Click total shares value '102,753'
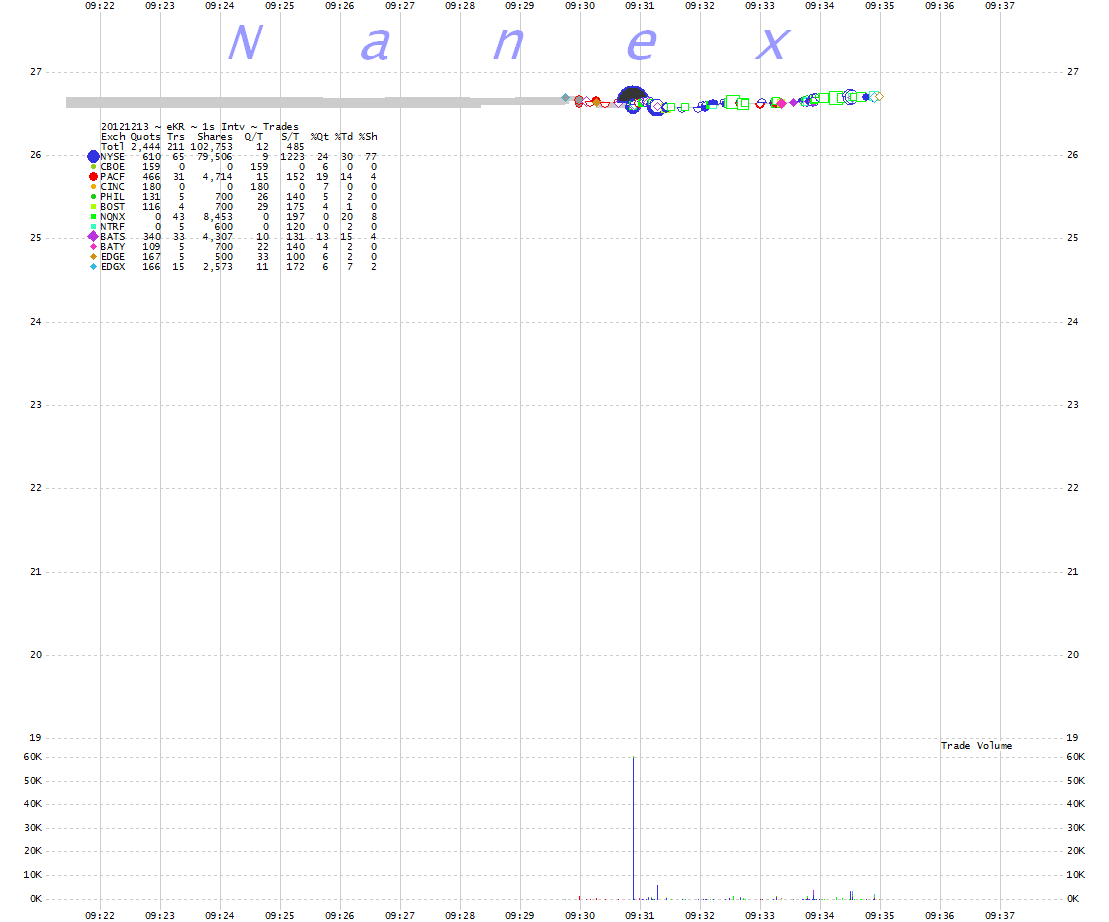 point(211,146)
